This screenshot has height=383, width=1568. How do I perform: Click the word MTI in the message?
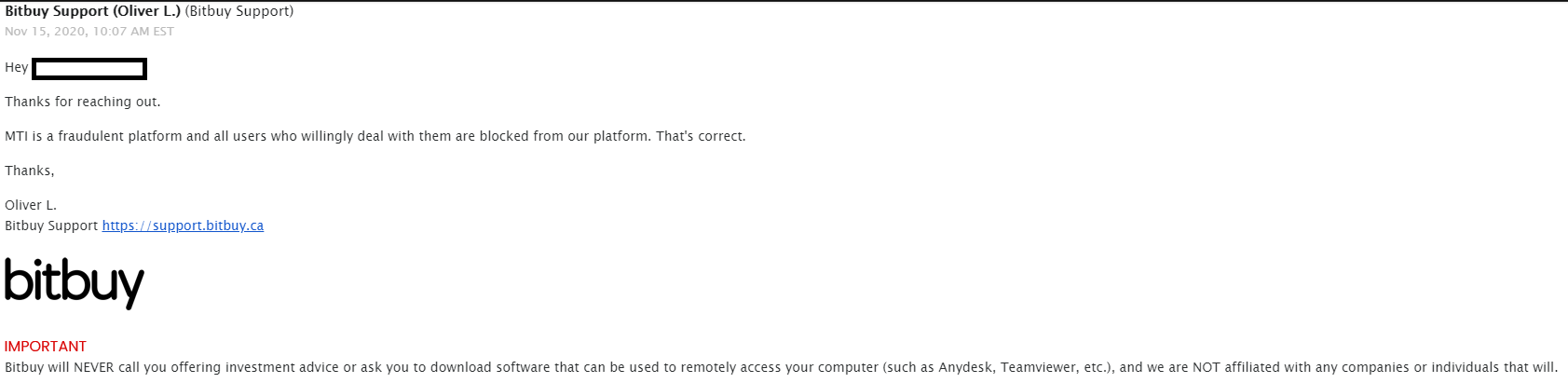[16, 136]
